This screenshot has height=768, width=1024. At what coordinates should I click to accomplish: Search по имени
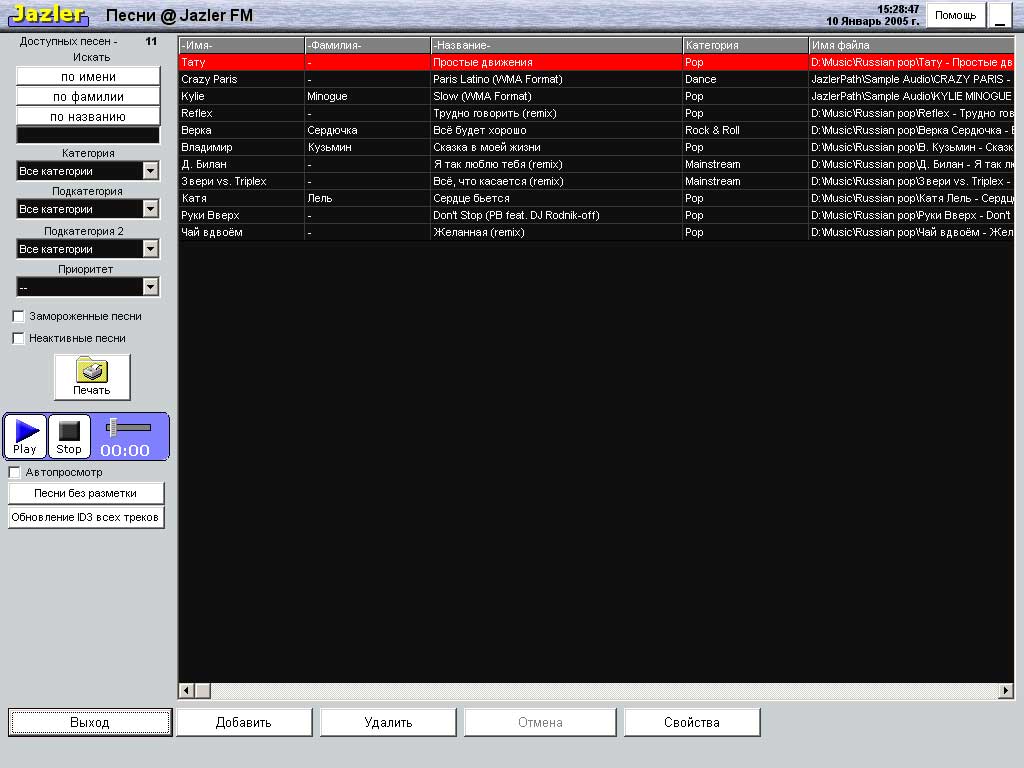click(x=88, y=76)
